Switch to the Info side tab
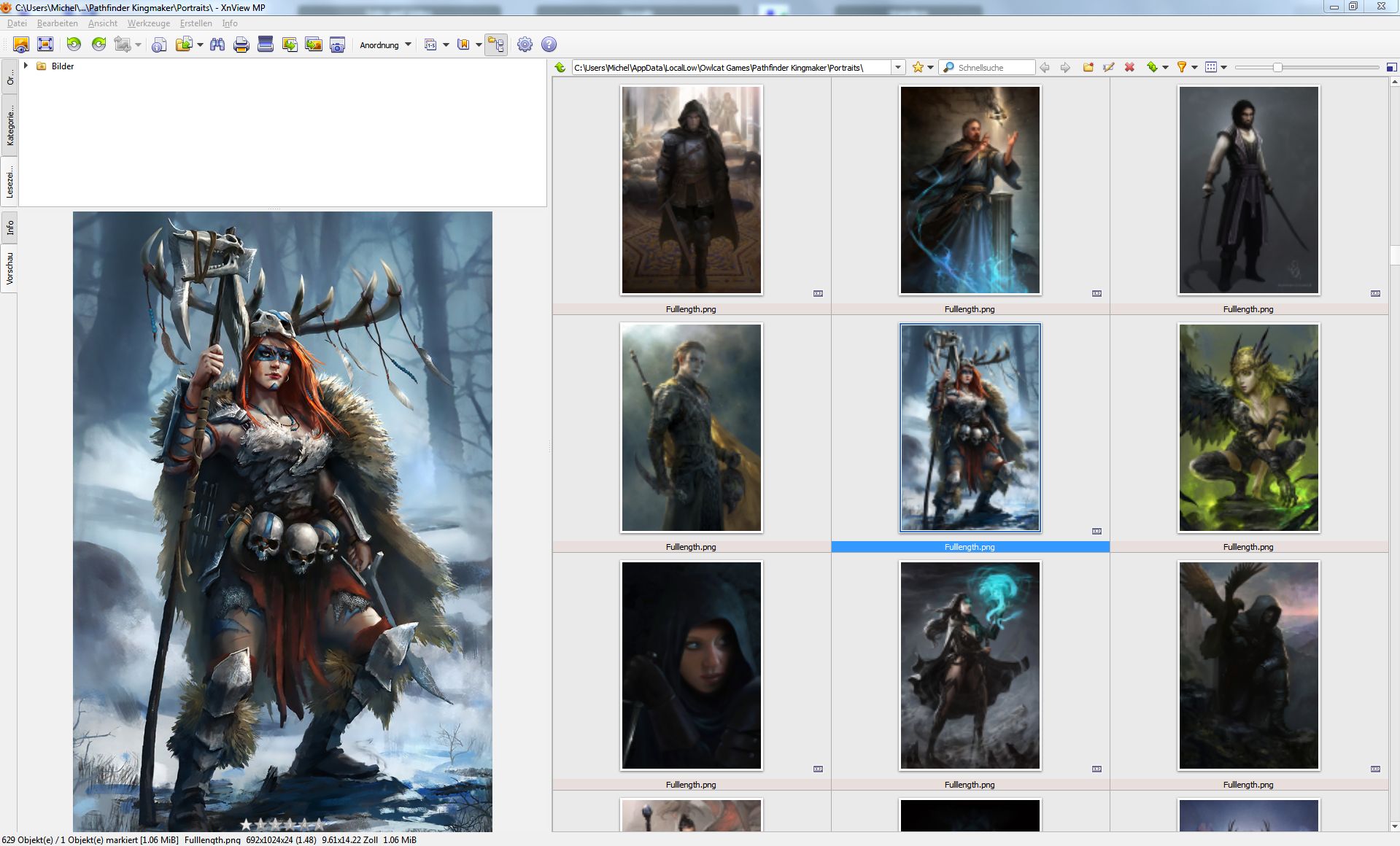The height and width of the screenshot is (846, 1400). pos(9,228)
